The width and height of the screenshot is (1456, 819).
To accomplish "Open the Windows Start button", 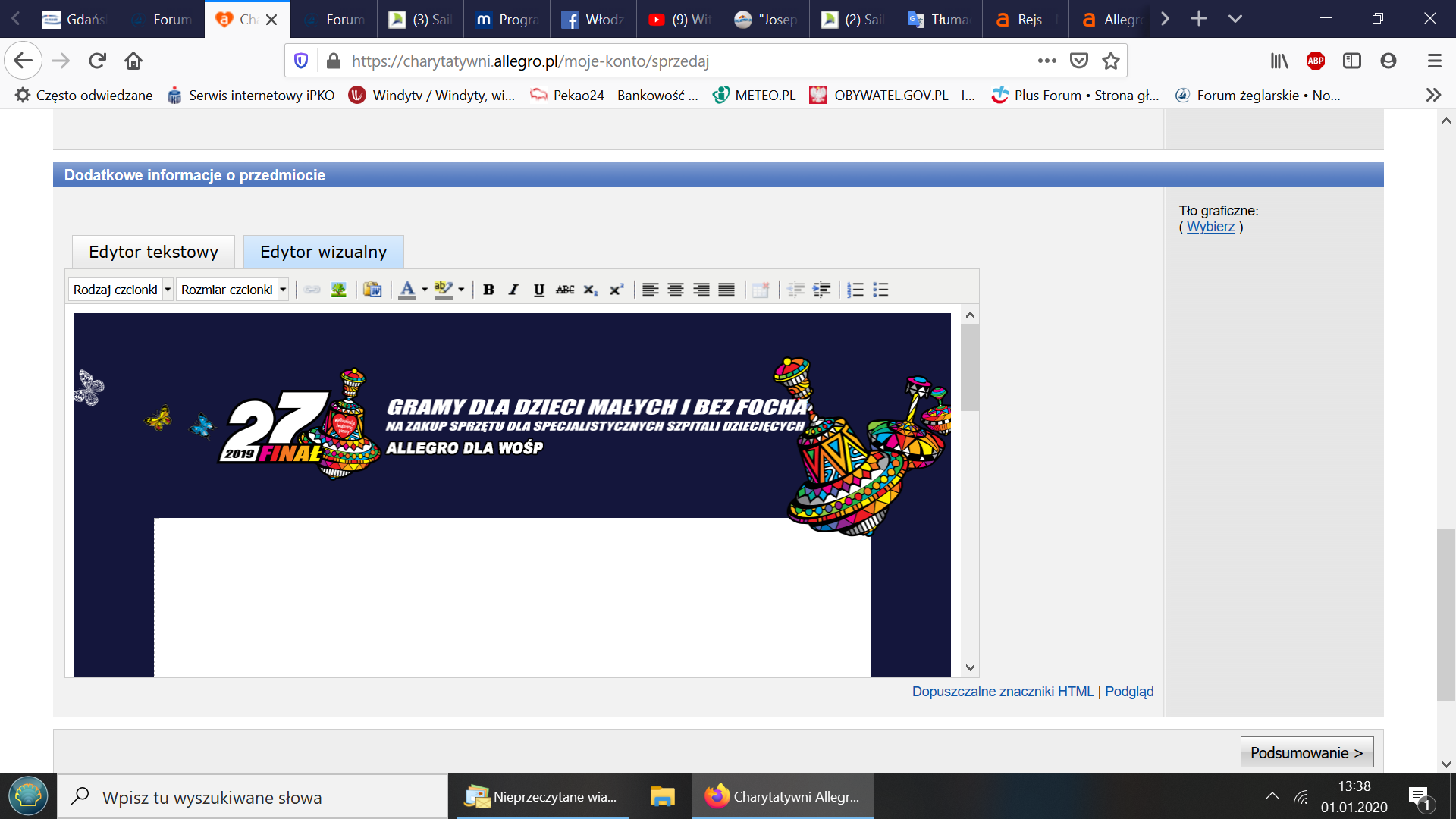I will (x=28, y=796).
